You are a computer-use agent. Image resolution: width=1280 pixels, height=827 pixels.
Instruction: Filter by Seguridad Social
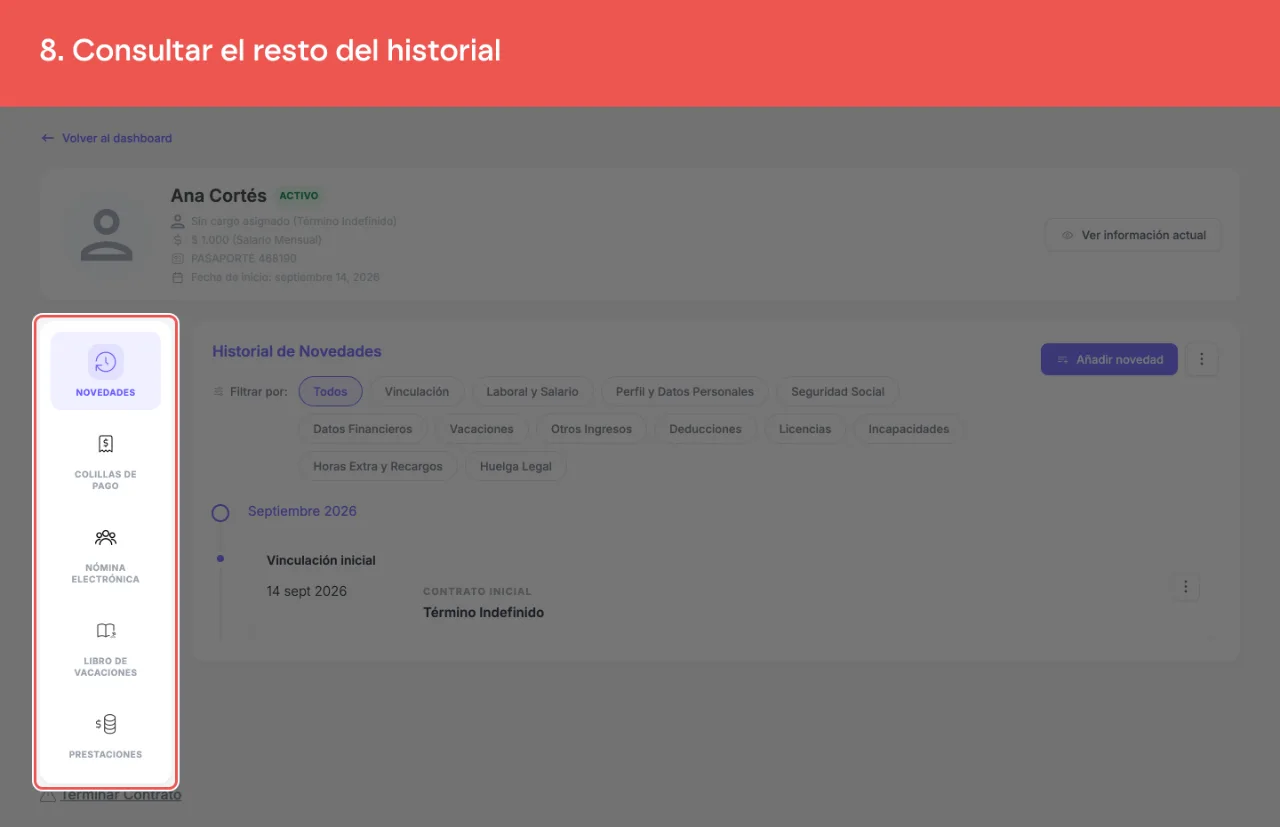[x=838, y=391]
